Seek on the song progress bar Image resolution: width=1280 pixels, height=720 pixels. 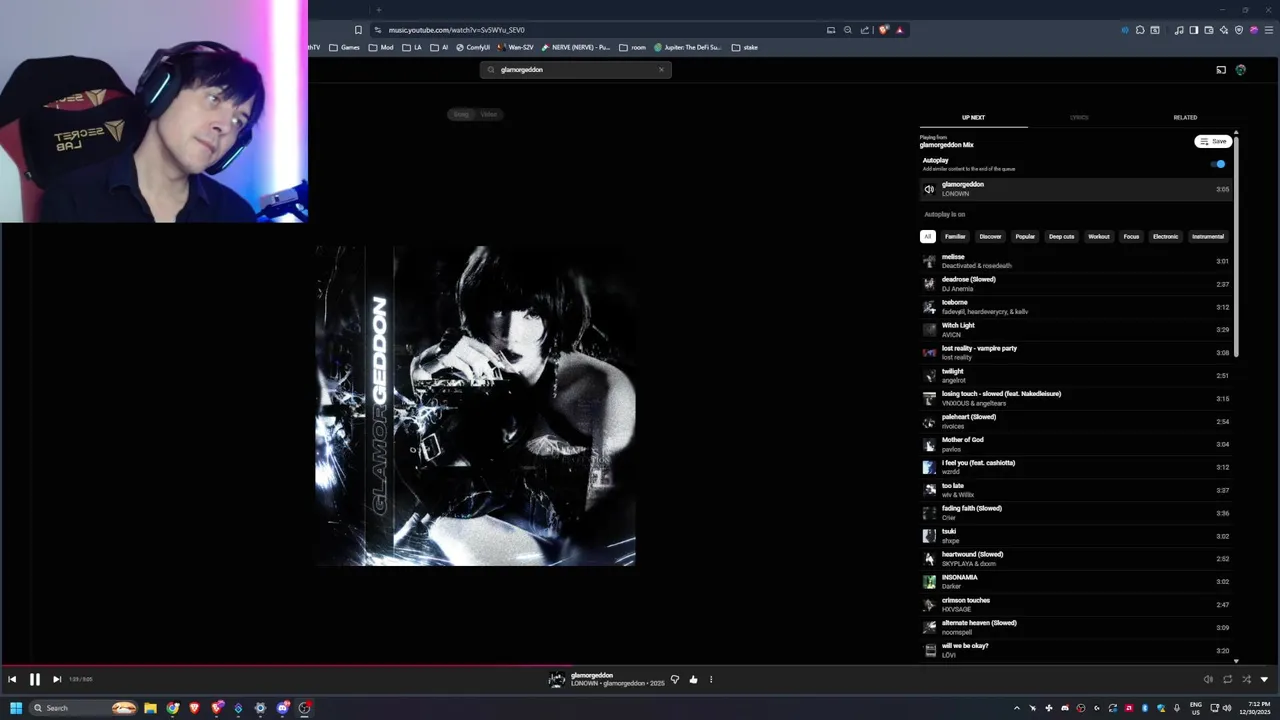point(640,665)
